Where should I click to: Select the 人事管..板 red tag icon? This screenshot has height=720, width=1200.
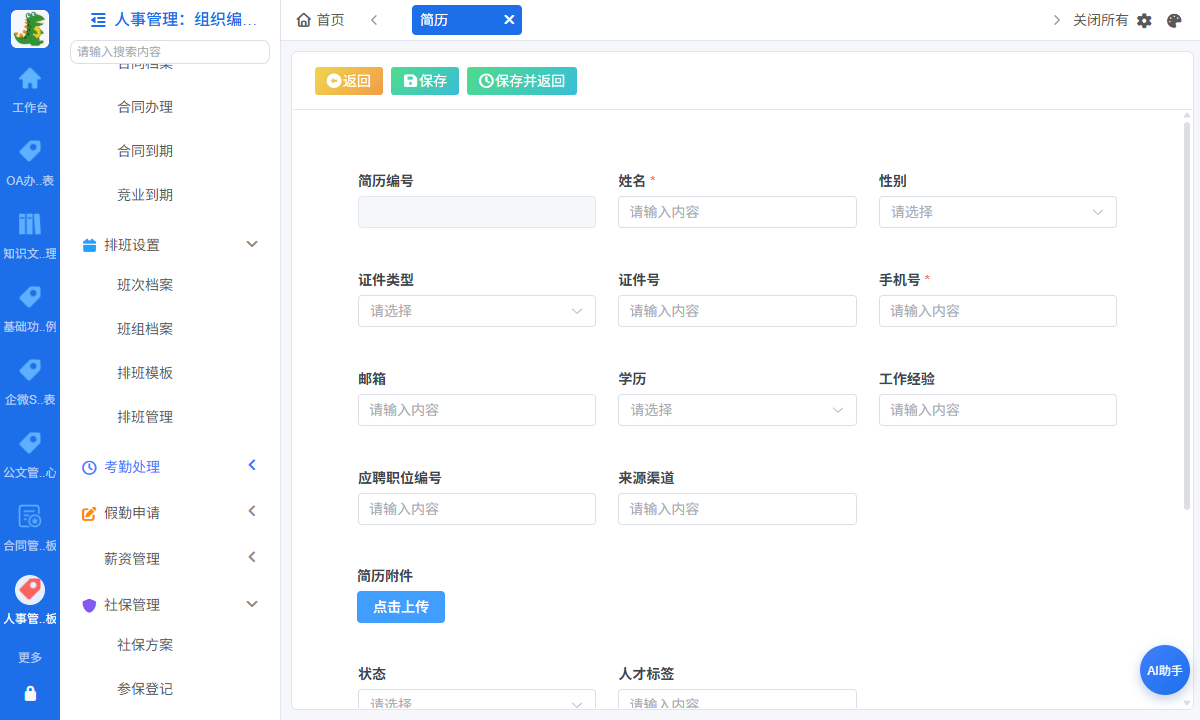[x=30, y=589]
